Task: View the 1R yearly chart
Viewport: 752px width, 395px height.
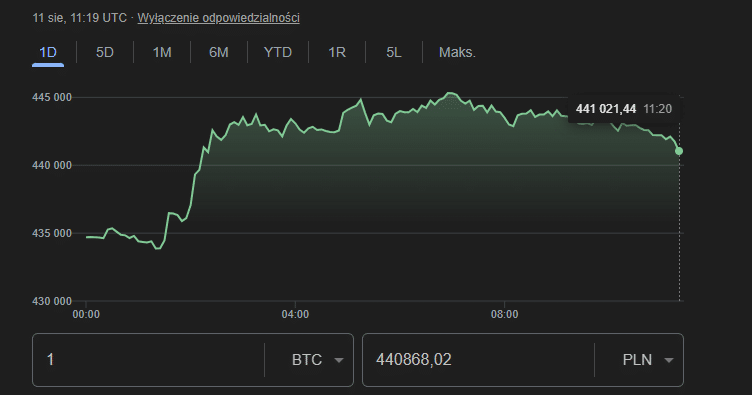Action: pos(337,52)
